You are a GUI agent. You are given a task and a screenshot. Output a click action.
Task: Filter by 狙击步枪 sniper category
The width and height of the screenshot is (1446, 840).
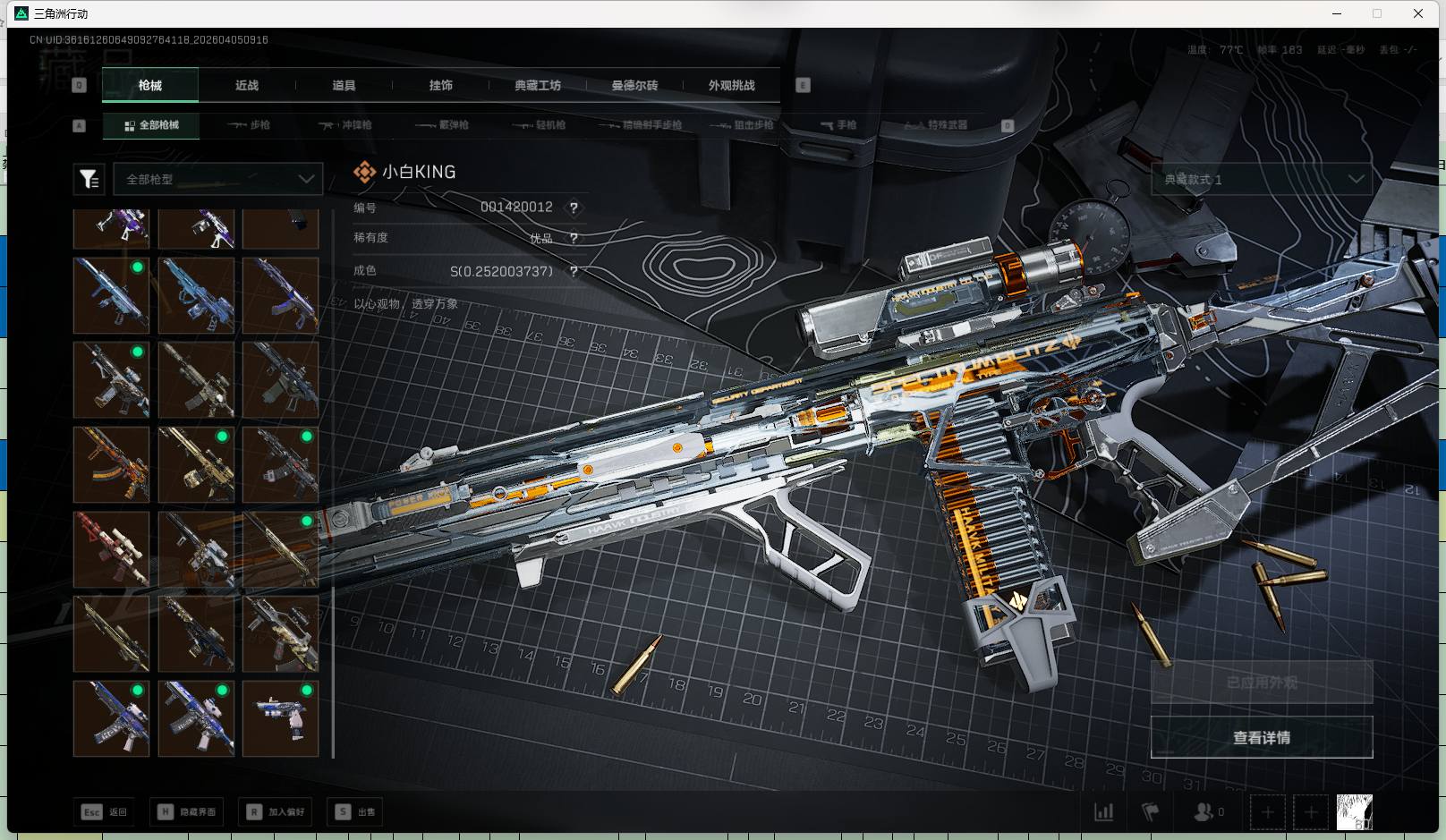point(742,125)
